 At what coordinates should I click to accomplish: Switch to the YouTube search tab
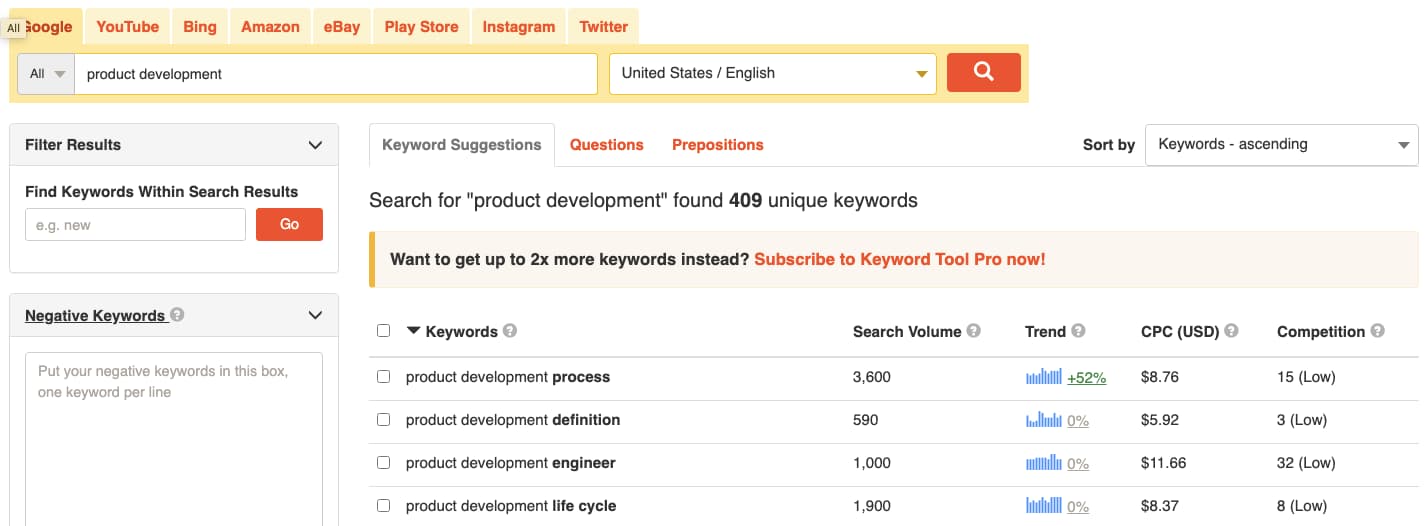click(x=128, y=27)
